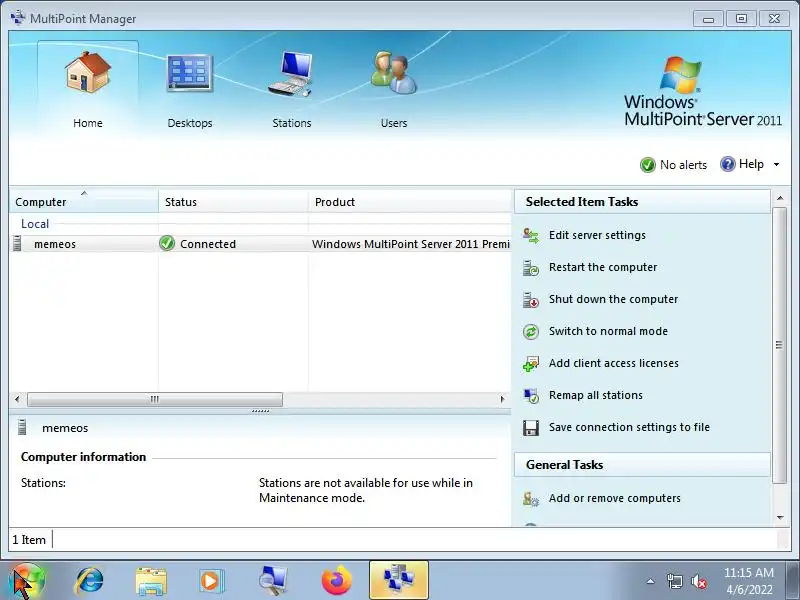The height and width of the screenshot is (600, 800).
Task: Click the pane splitter grip dots
Action: (260, 411)
